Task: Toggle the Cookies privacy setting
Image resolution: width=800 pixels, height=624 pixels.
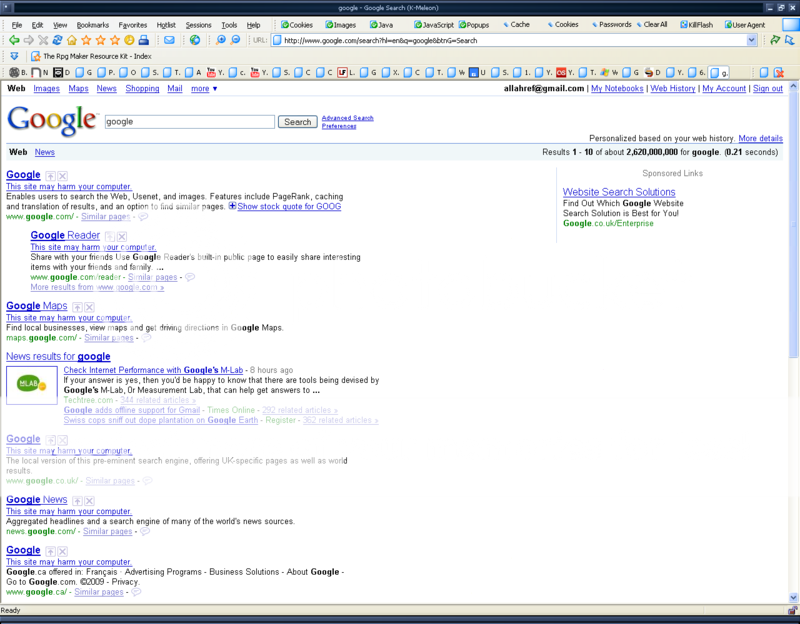Action: 297,24
